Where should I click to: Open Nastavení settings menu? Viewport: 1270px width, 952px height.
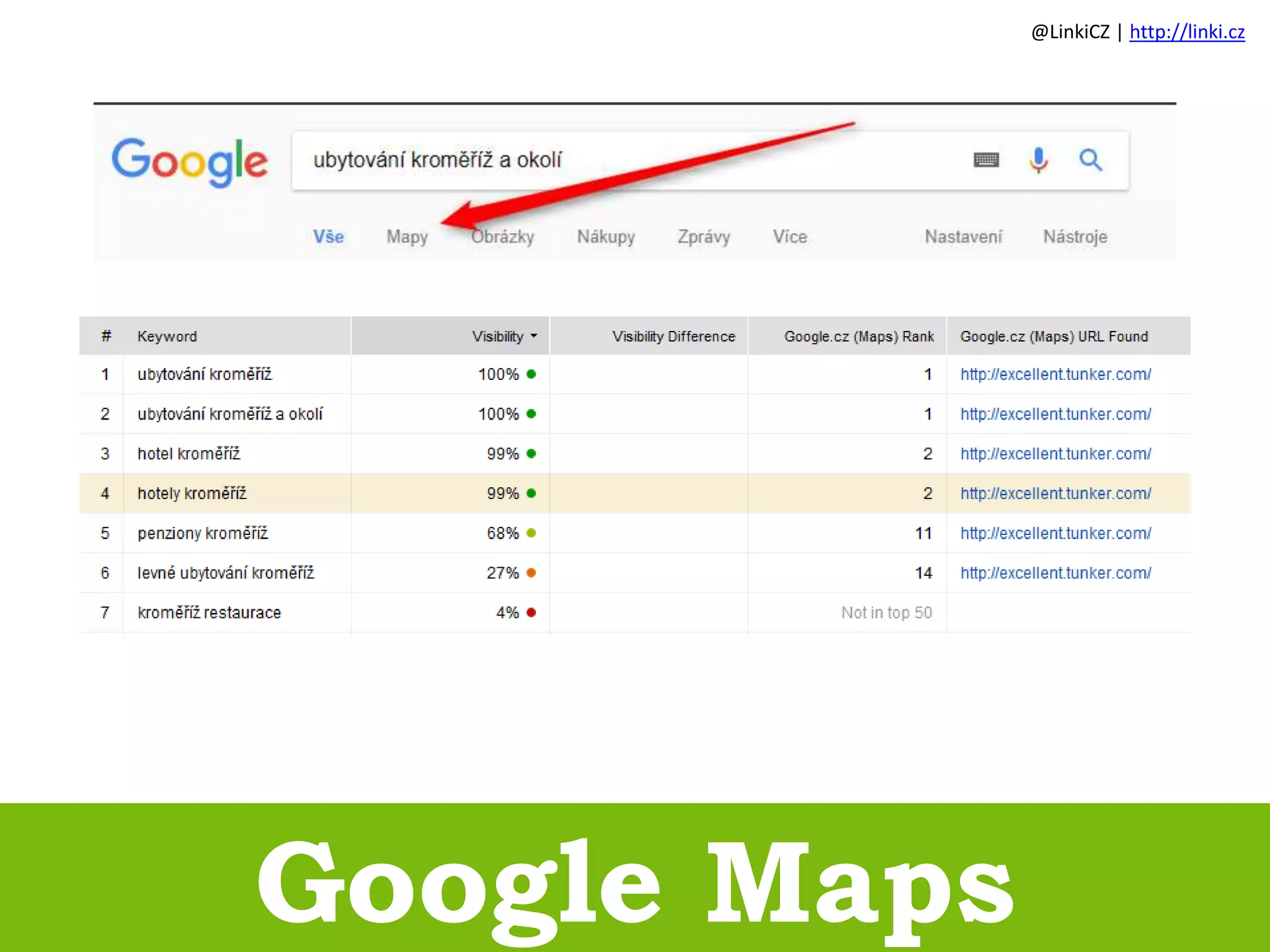(x=963, y=237)
